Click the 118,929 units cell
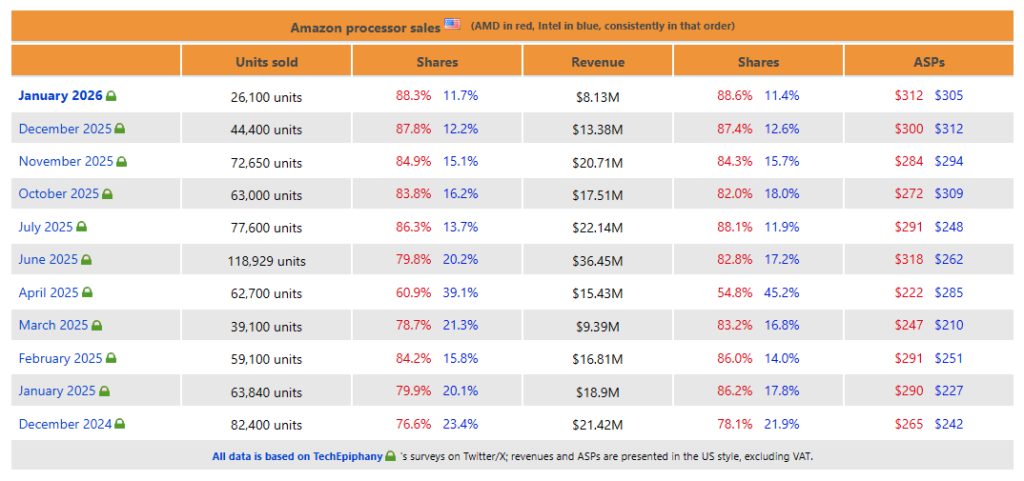1024x481 pixels. 266,261
